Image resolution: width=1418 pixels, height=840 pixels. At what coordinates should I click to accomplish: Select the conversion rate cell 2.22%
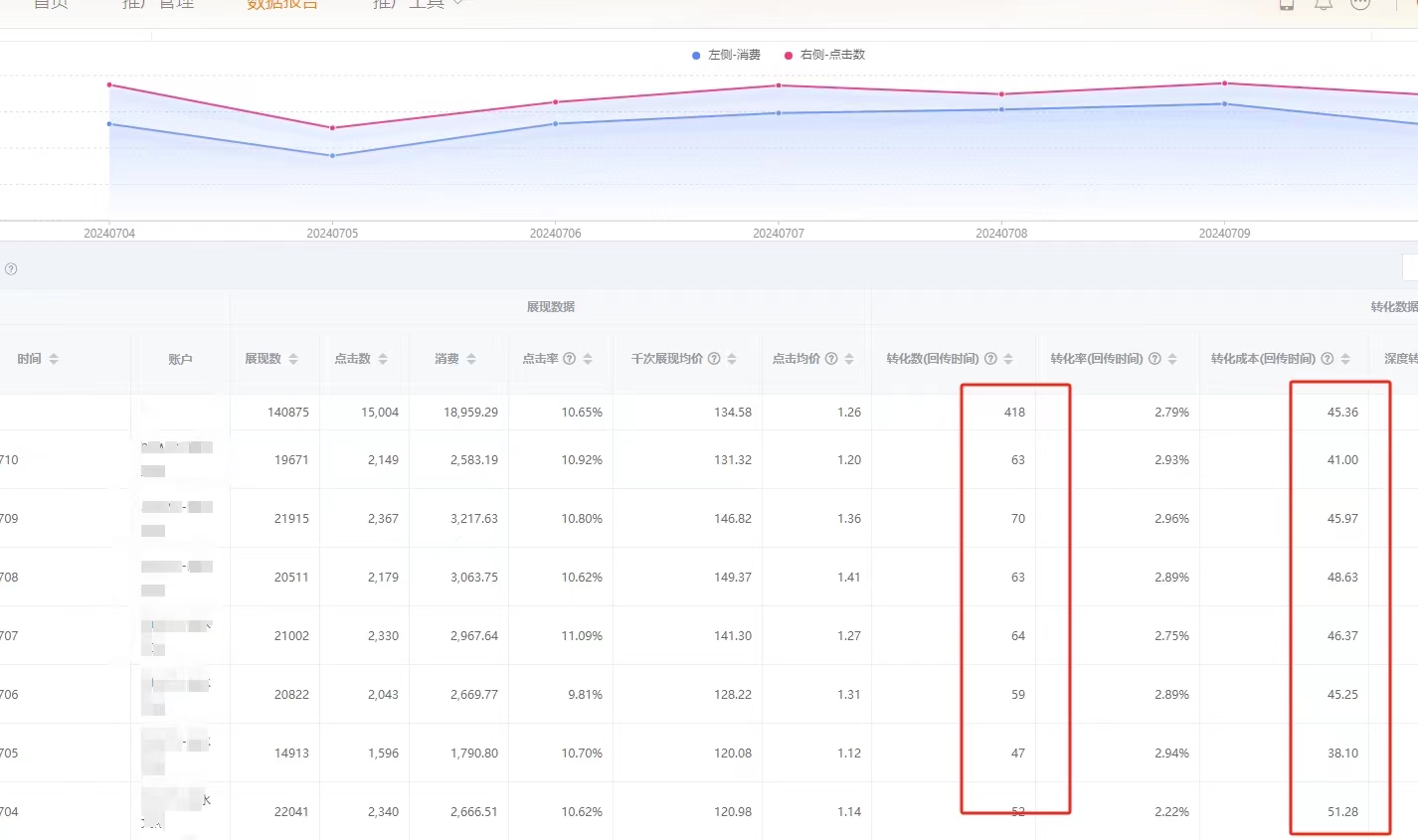tap(1172, 812)
